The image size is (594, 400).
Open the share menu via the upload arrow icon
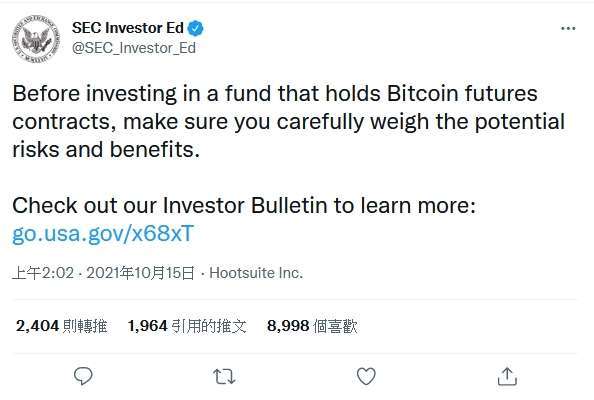(x=507, y=377)
